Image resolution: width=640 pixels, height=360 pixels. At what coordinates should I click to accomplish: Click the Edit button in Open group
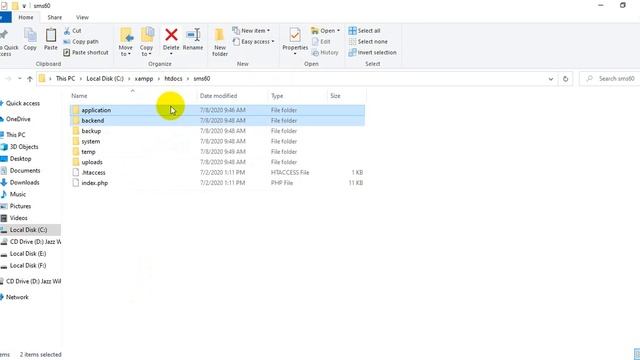point(321,42)
